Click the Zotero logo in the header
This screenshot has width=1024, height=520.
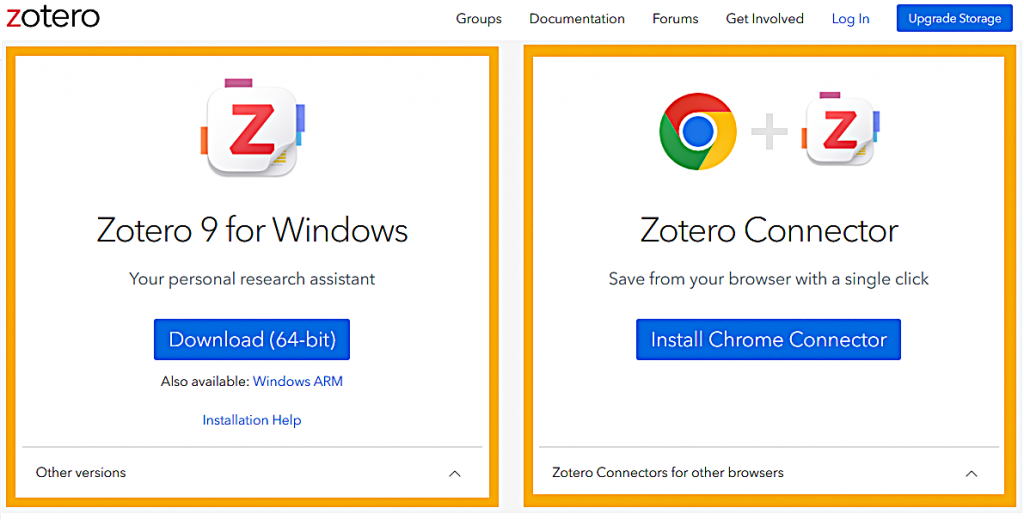(53, 17)
